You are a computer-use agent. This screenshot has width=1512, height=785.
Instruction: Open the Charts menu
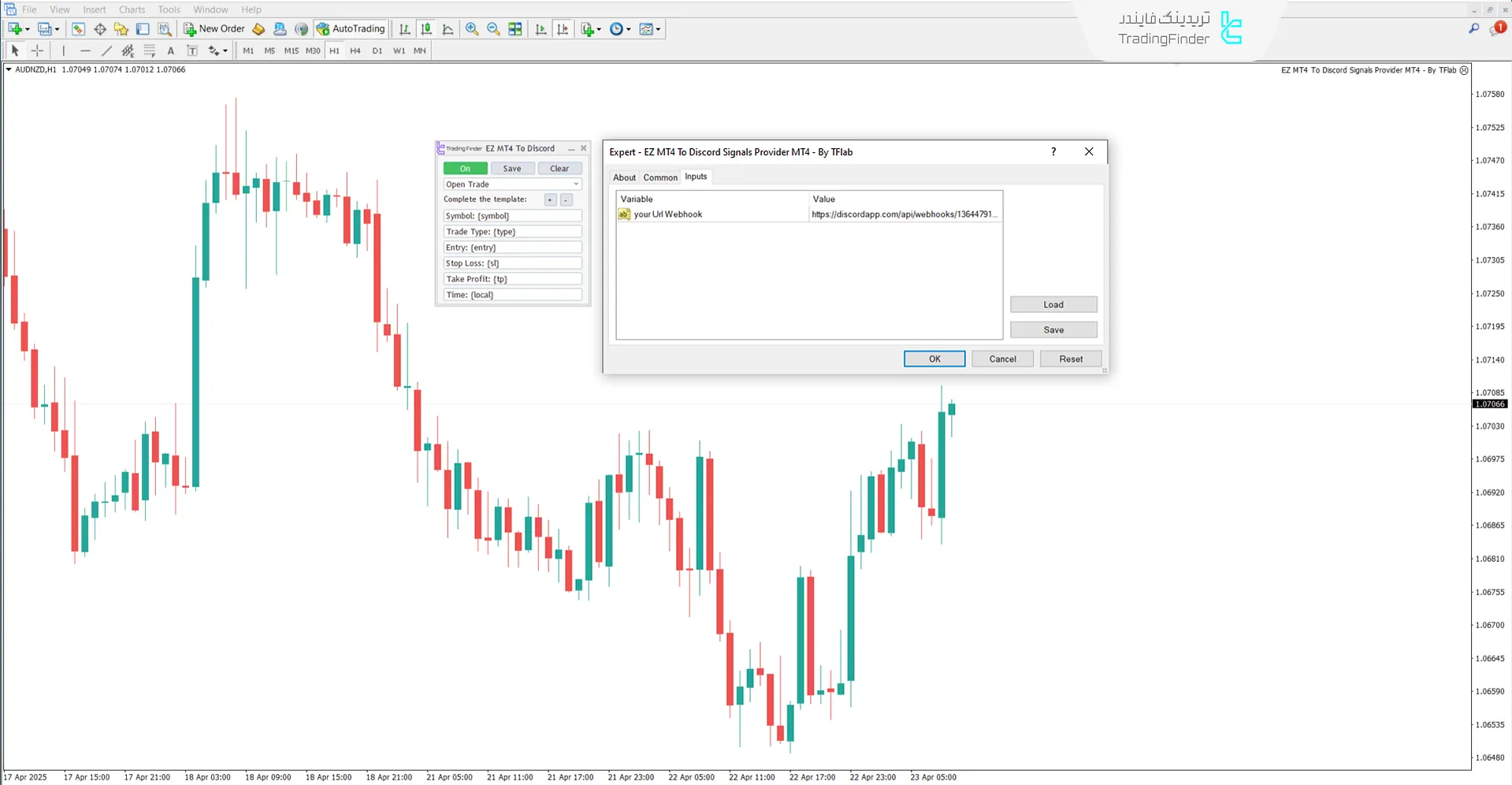[x=132, y=9]
